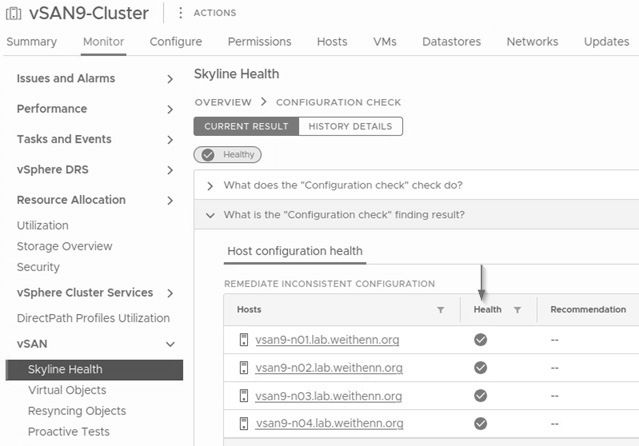Click host icon beside vsan9-n03
The height and width of the screenshot is (446, 639).
pyautogui.click(x=244, y=396)
